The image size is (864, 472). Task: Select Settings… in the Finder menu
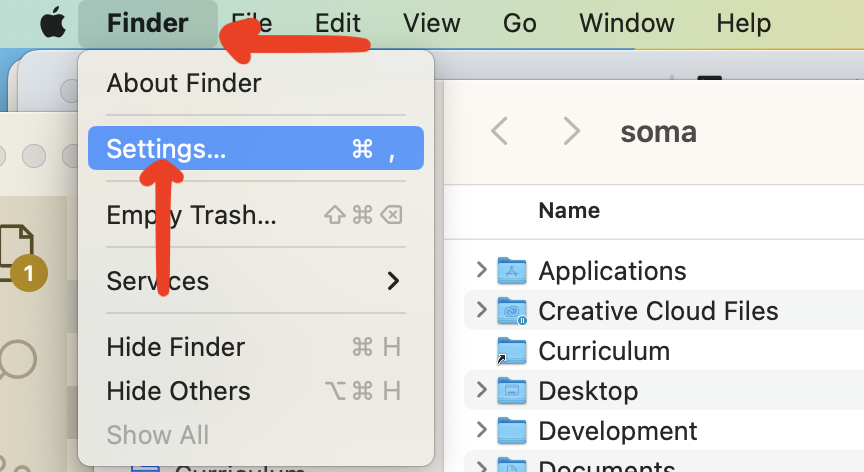pyautogui.click(x=256, y=148)
